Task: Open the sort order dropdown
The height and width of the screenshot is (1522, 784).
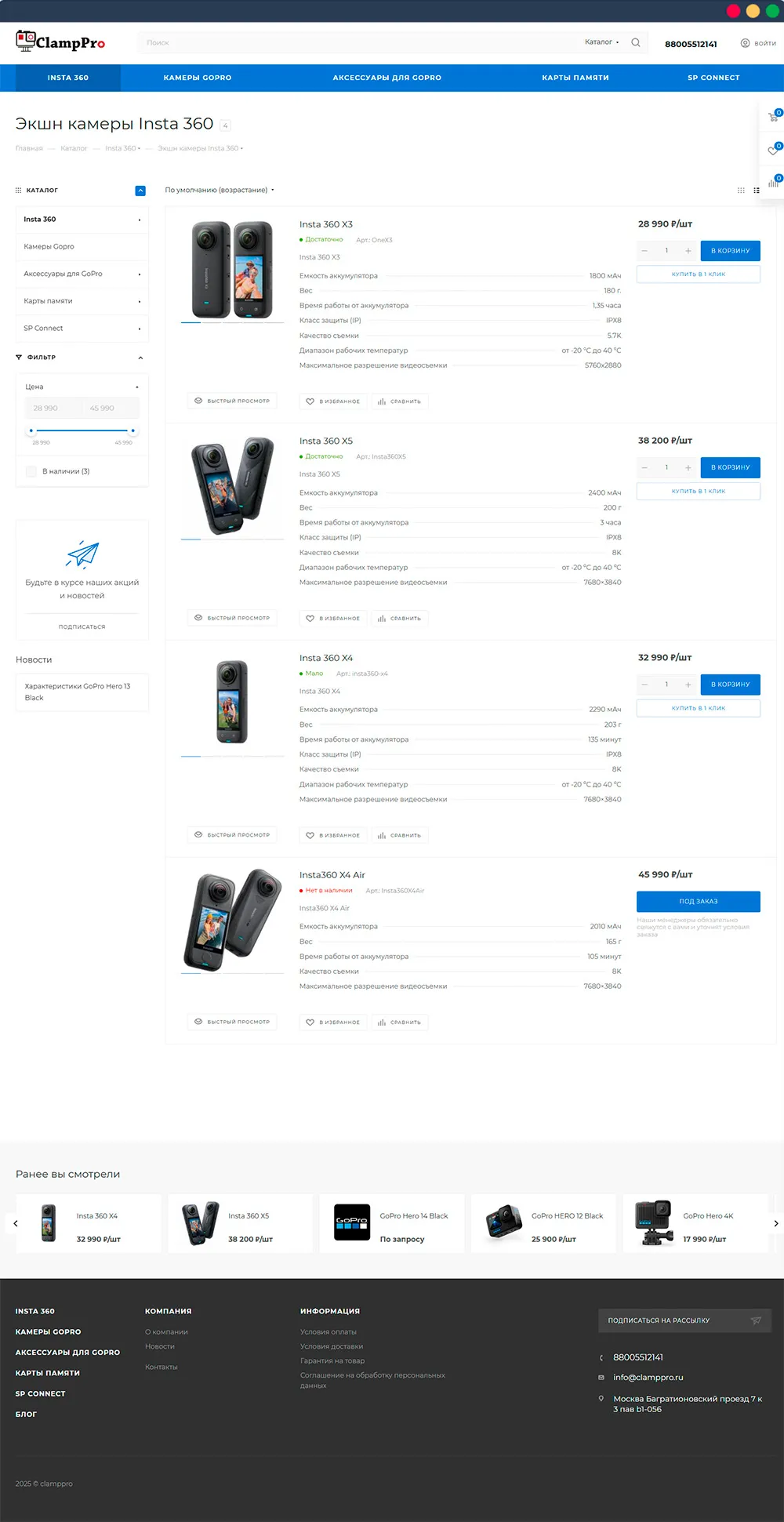Action: point(220,190)
